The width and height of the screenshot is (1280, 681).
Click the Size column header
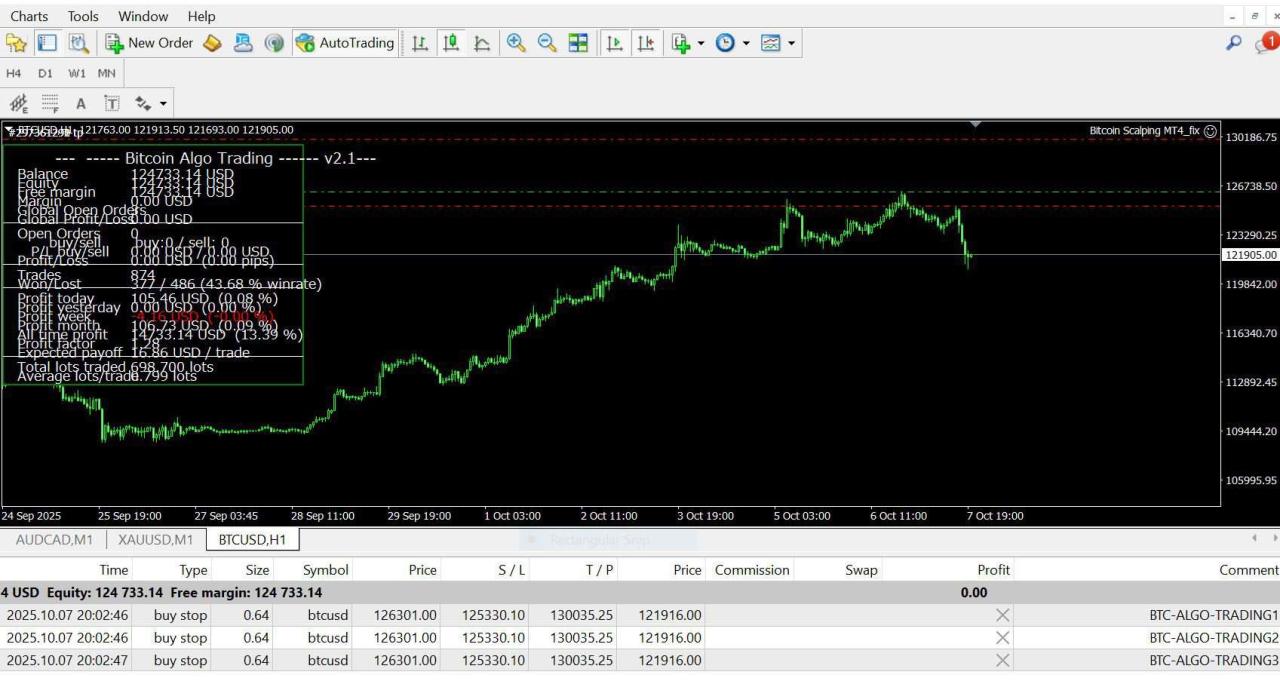[257, 570]
